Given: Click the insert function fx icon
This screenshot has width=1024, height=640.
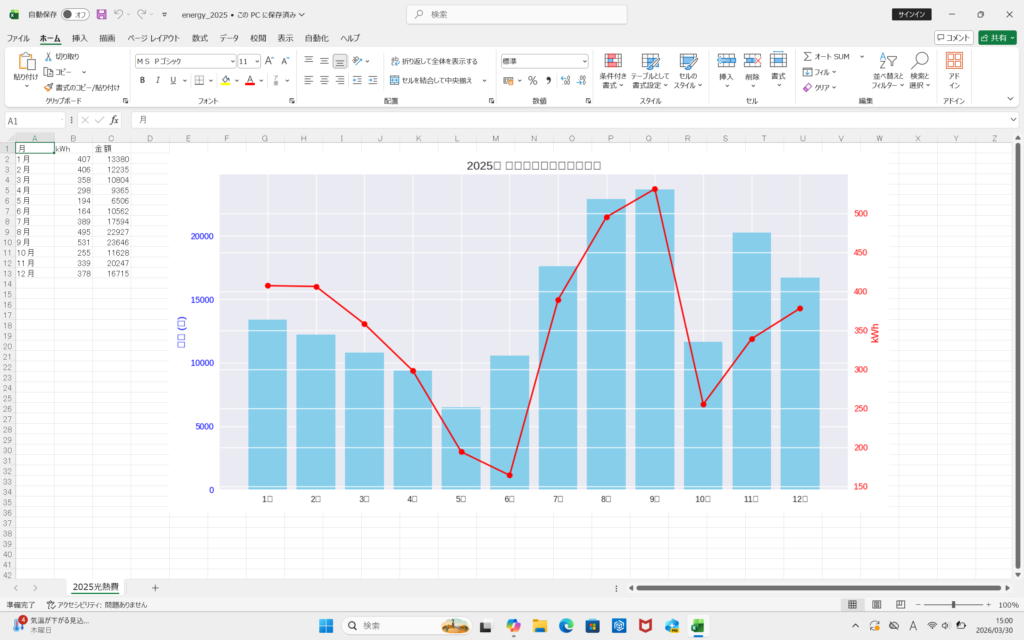Looking at the screenshot, I should pos(114,120).
